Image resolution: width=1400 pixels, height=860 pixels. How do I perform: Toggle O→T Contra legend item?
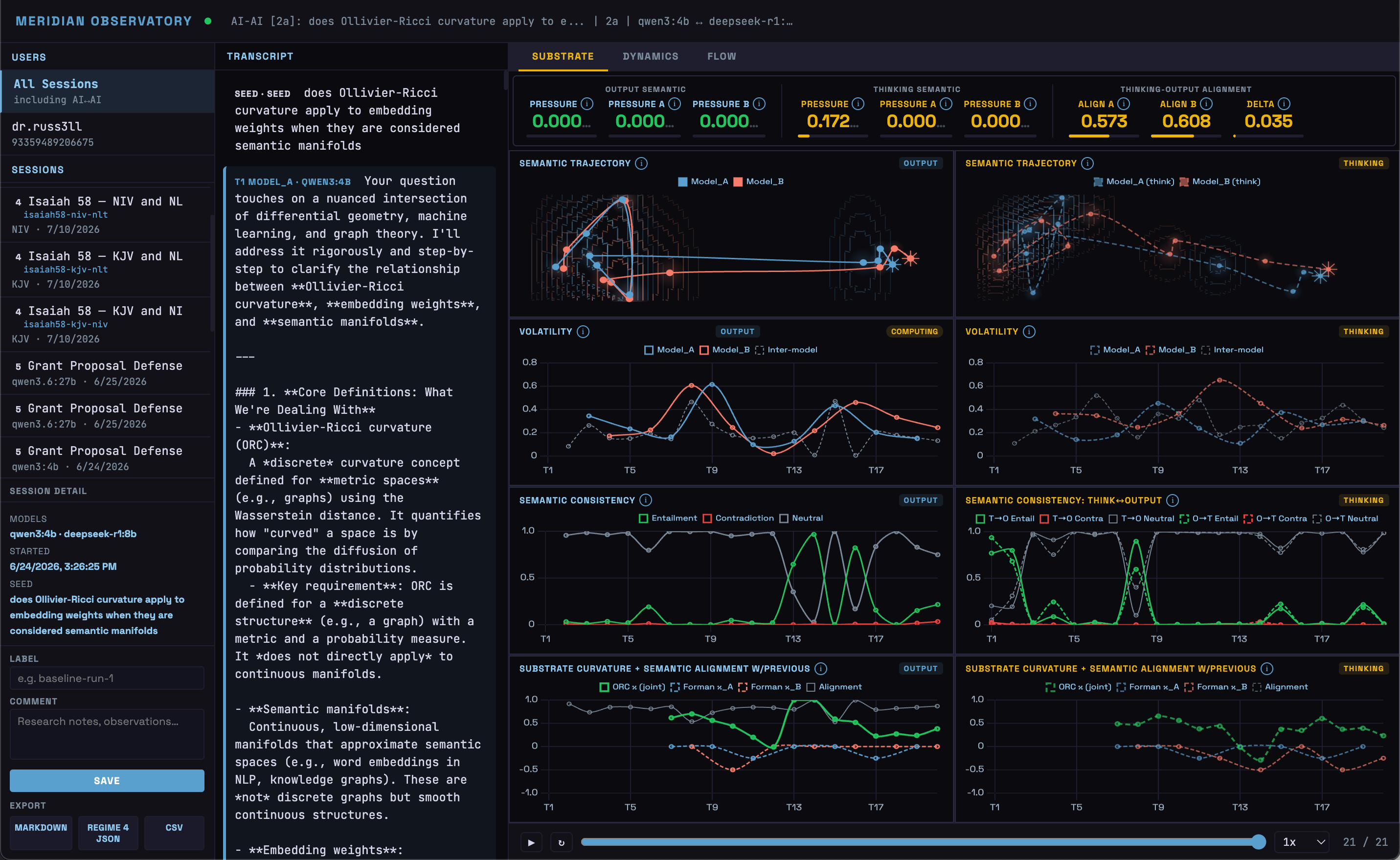click(x=1275, y=518)
